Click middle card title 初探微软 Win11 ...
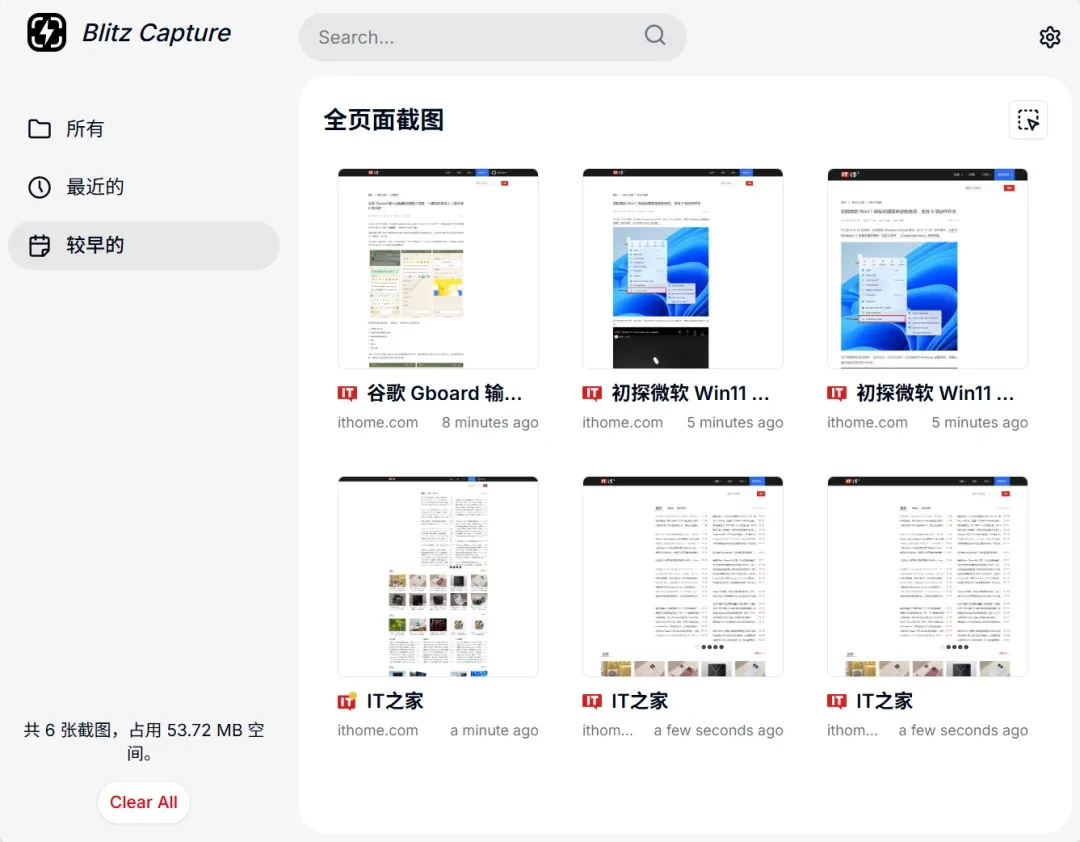The height and width of the screenshot is (842, 1080). 690,393
